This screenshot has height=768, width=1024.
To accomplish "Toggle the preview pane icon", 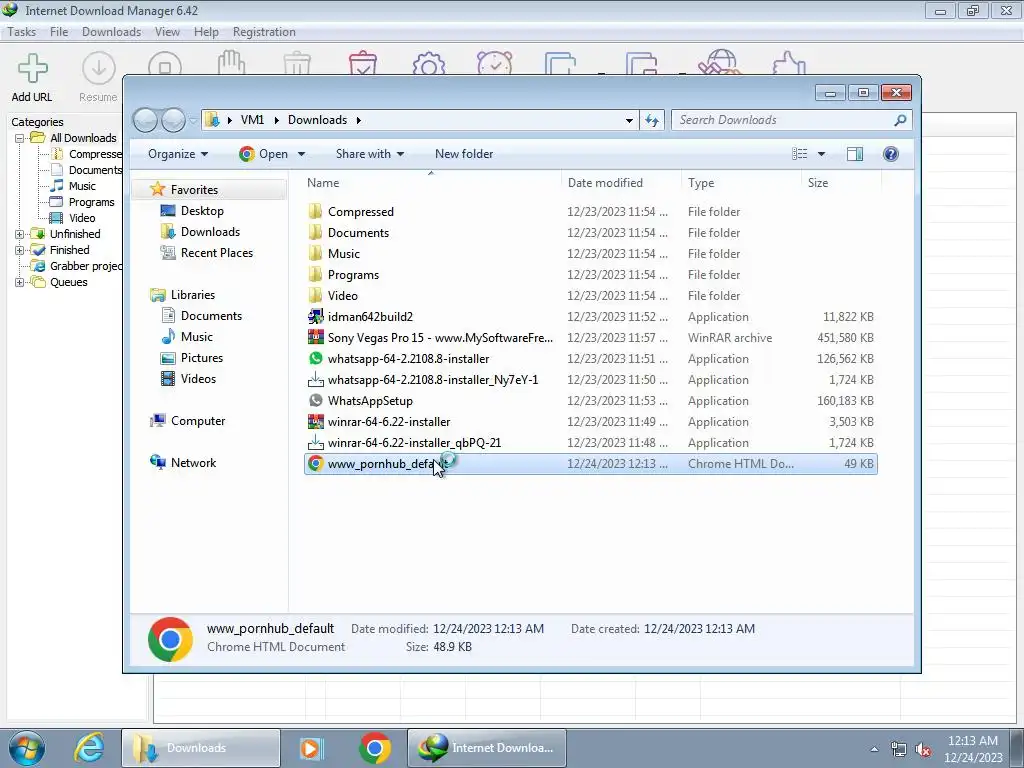I will pos(854,154).
